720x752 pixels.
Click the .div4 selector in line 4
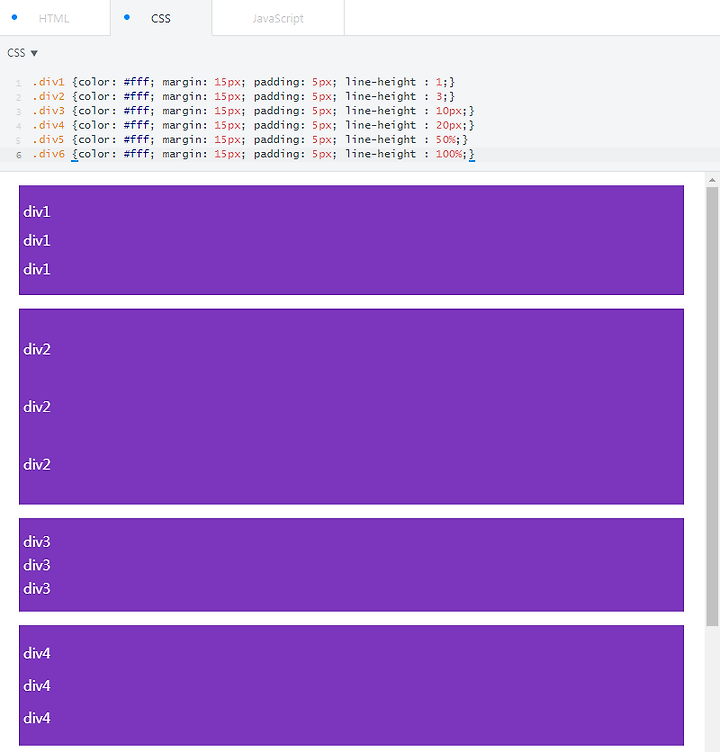click(48, 125)
